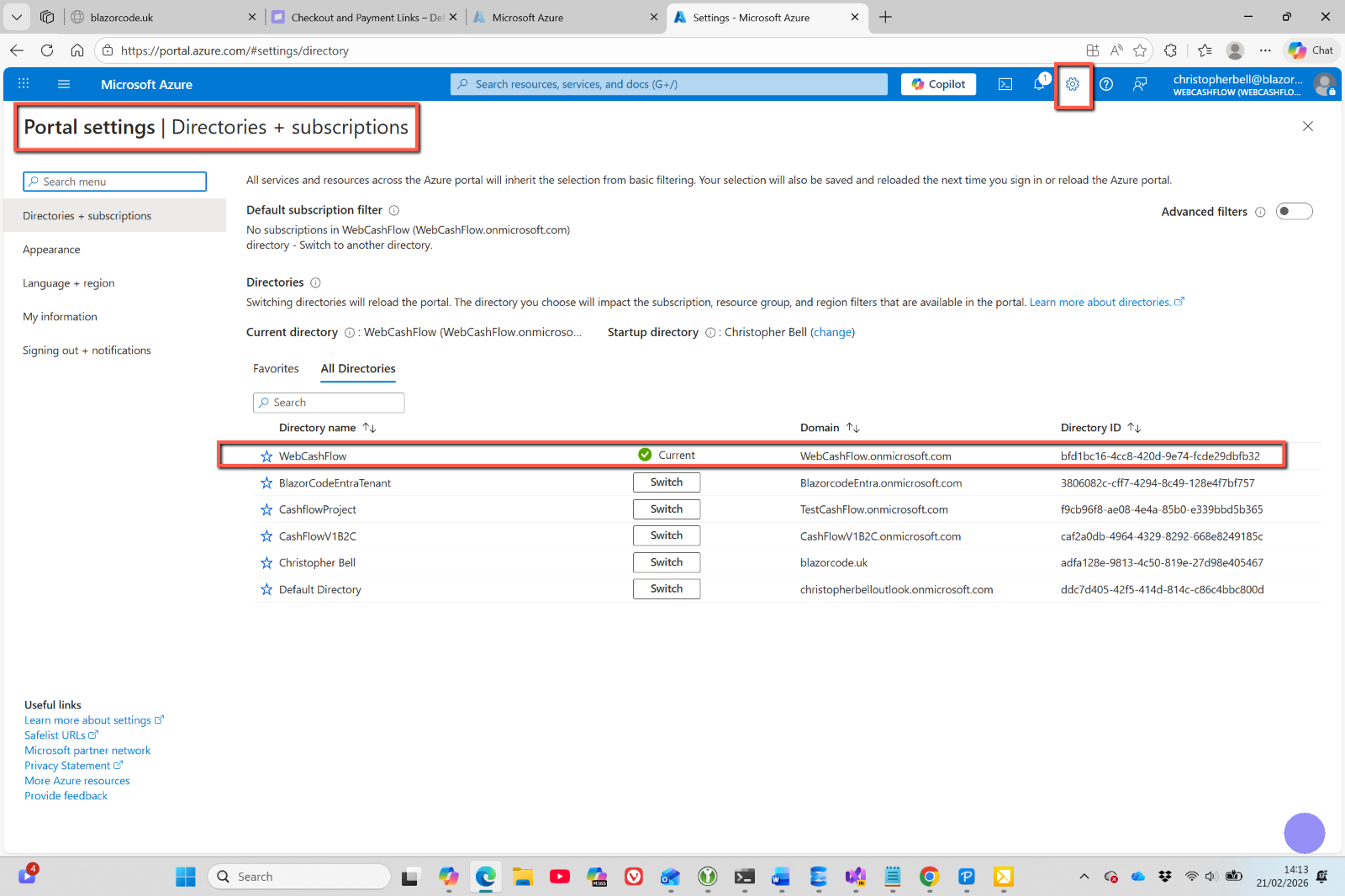Open the Help question mark icon
This screenshot has height=896, width=1345.
[1106, 84]
